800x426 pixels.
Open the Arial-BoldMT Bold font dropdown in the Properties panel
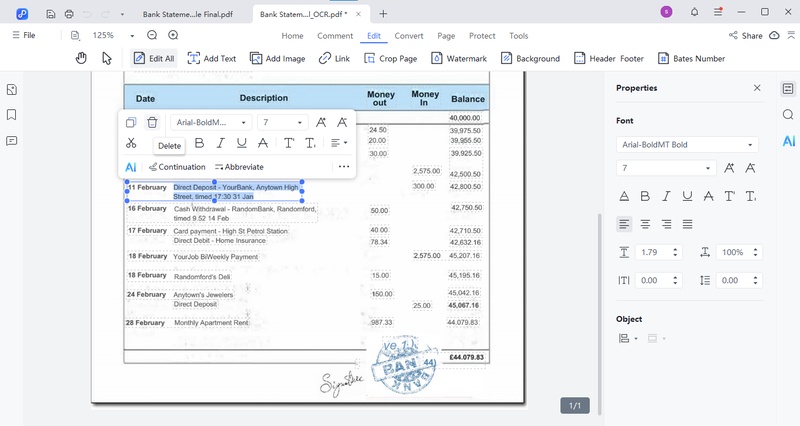pyautogui.click(x=687, y=145)
